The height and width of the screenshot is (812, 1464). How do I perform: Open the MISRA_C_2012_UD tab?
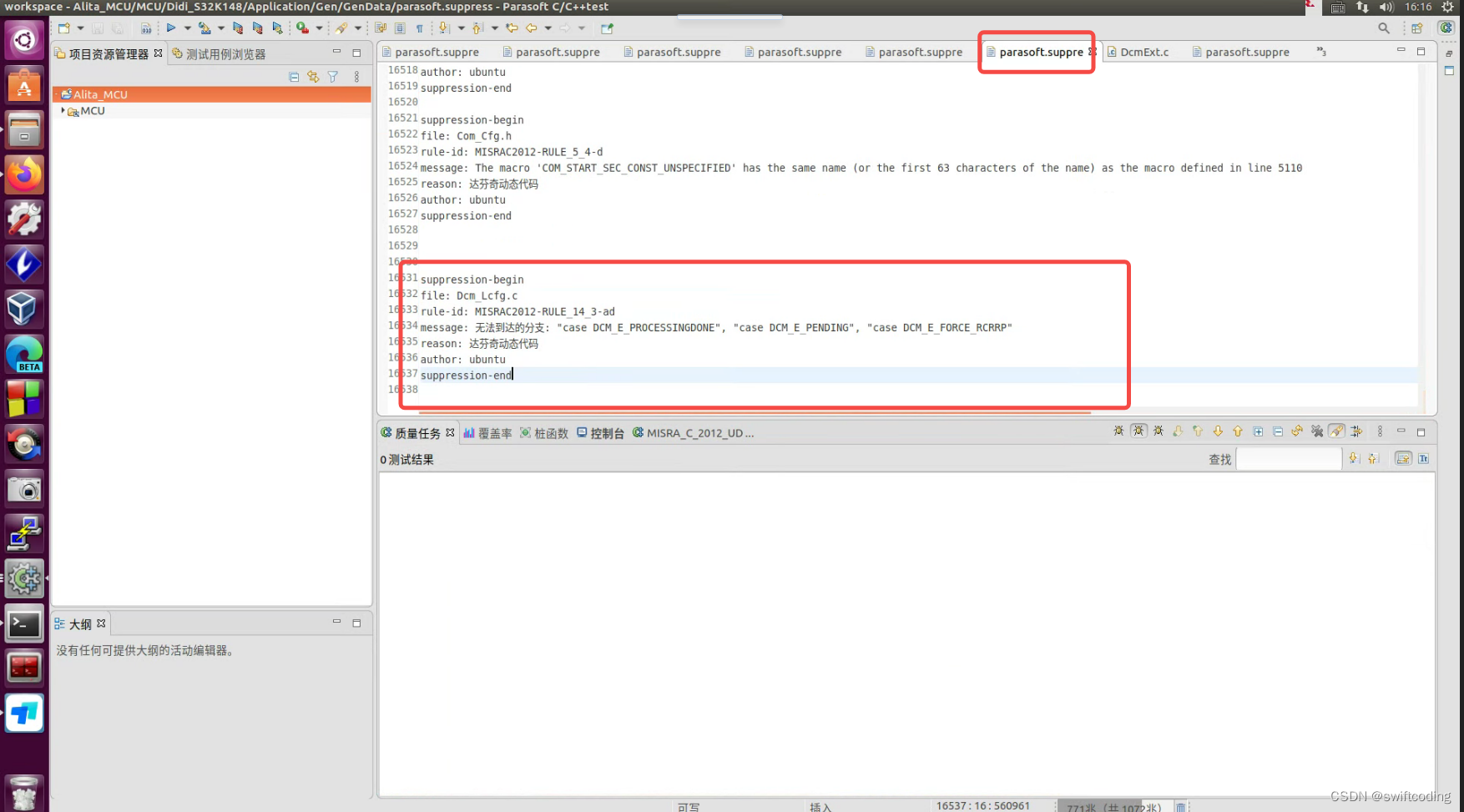pyautogui.click(x=694, y=433)
